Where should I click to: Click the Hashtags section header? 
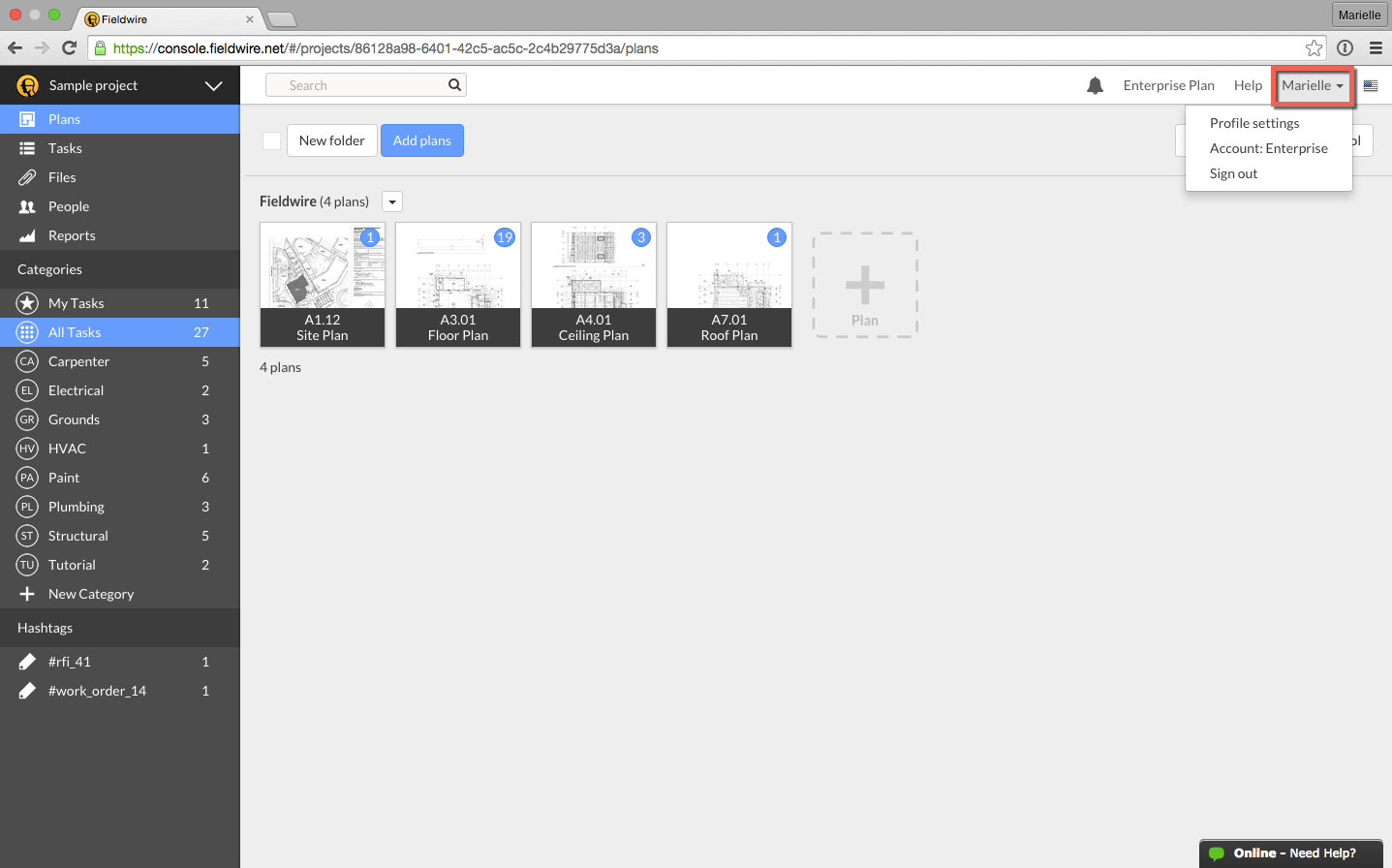(x=120, y=628)
